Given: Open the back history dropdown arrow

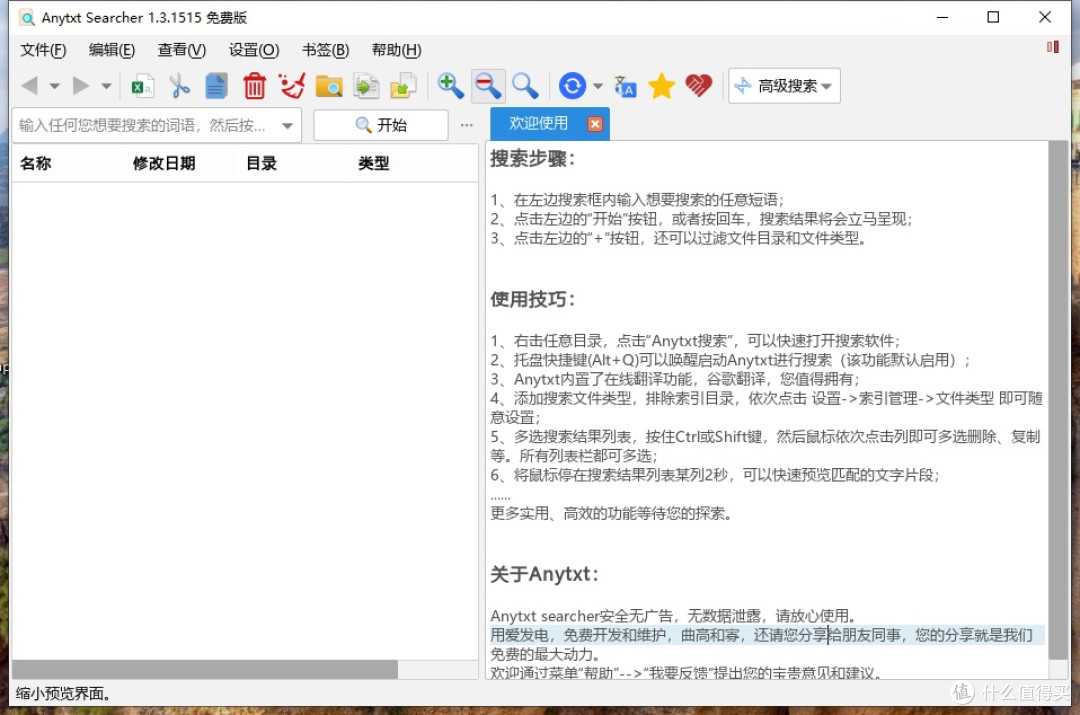Looking at the screenshot, I should tap(54, 86).
